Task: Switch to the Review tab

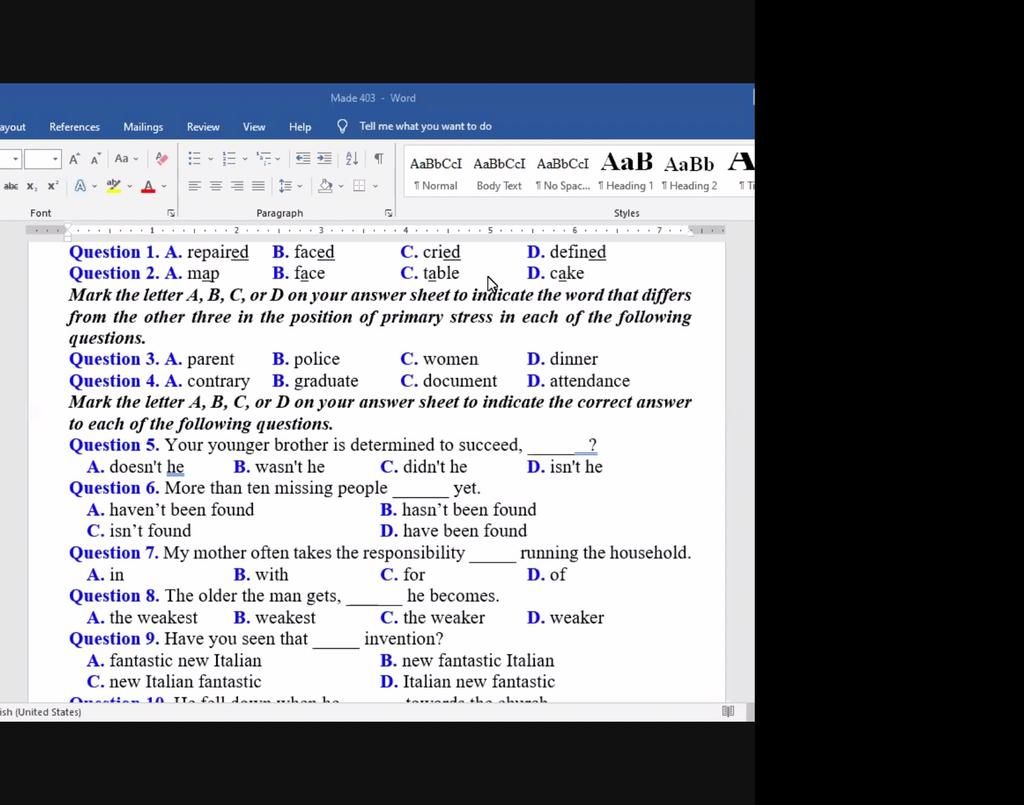Action: (x=203, y=127)
